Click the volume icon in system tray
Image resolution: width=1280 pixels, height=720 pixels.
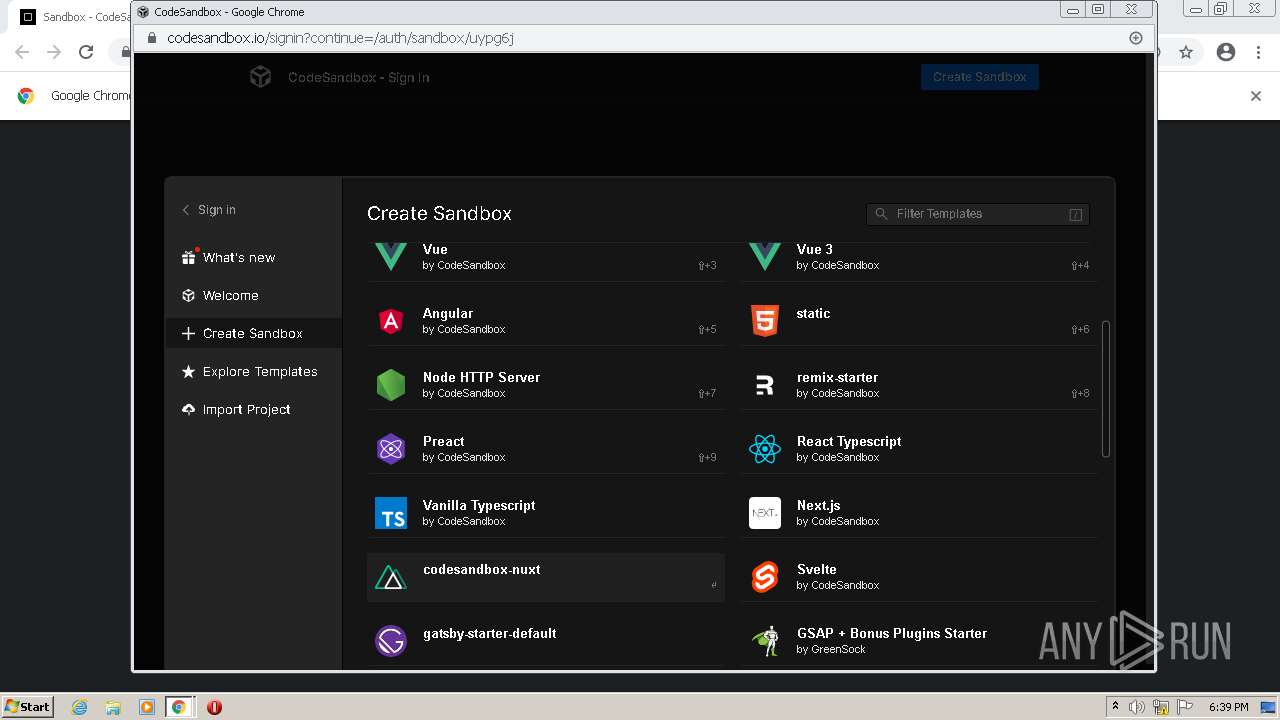click(1137, 707)
